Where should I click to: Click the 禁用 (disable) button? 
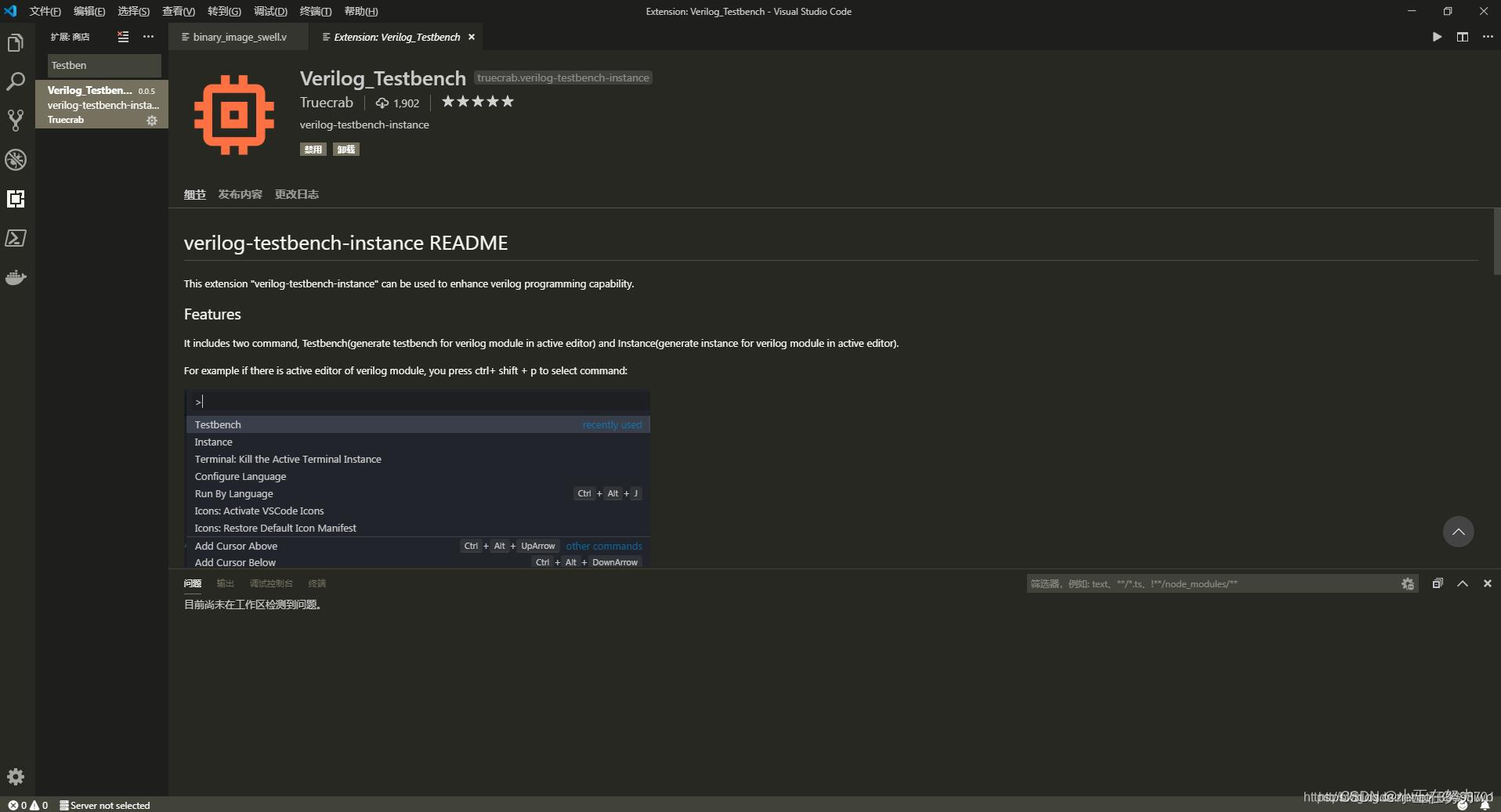[x=313, y=150]
